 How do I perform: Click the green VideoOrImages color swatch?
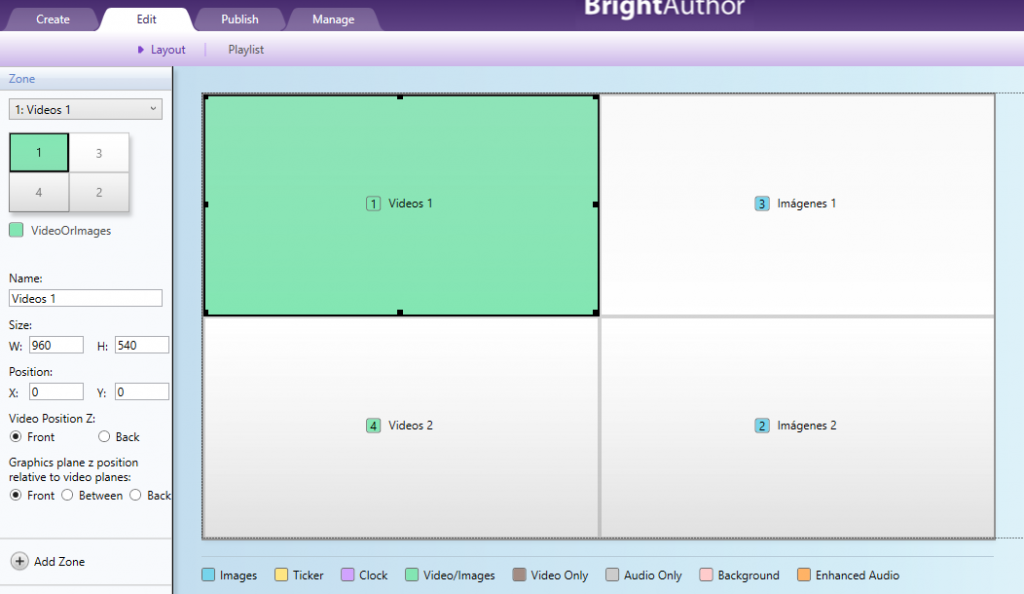(17, 229)
